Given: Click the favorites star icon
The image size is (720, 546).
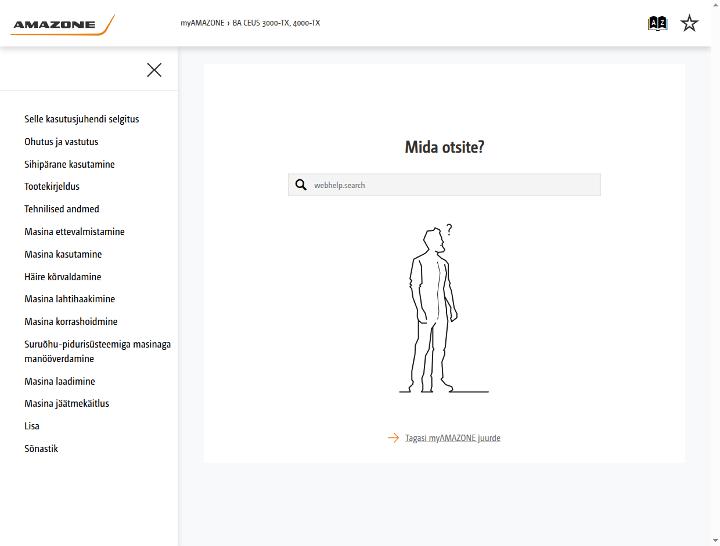Looking at the screenshot, I should click(689, 23).
